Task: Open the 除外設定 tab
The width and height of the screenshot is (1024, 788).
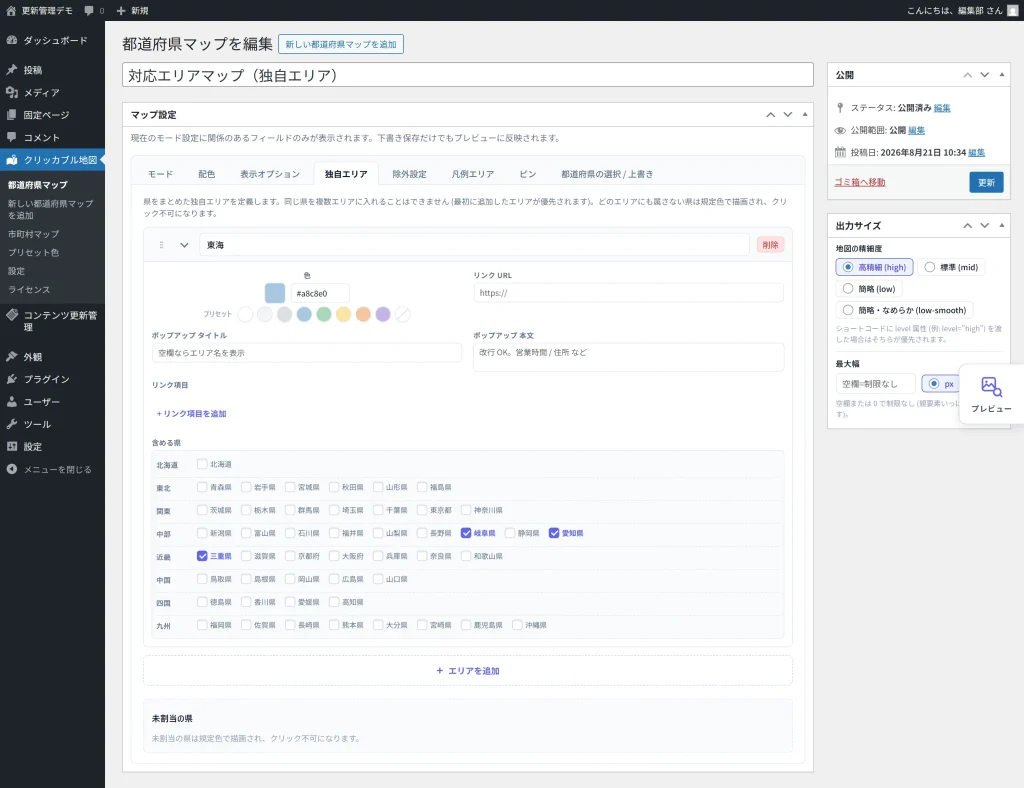Action: click(x=409, y=174)
